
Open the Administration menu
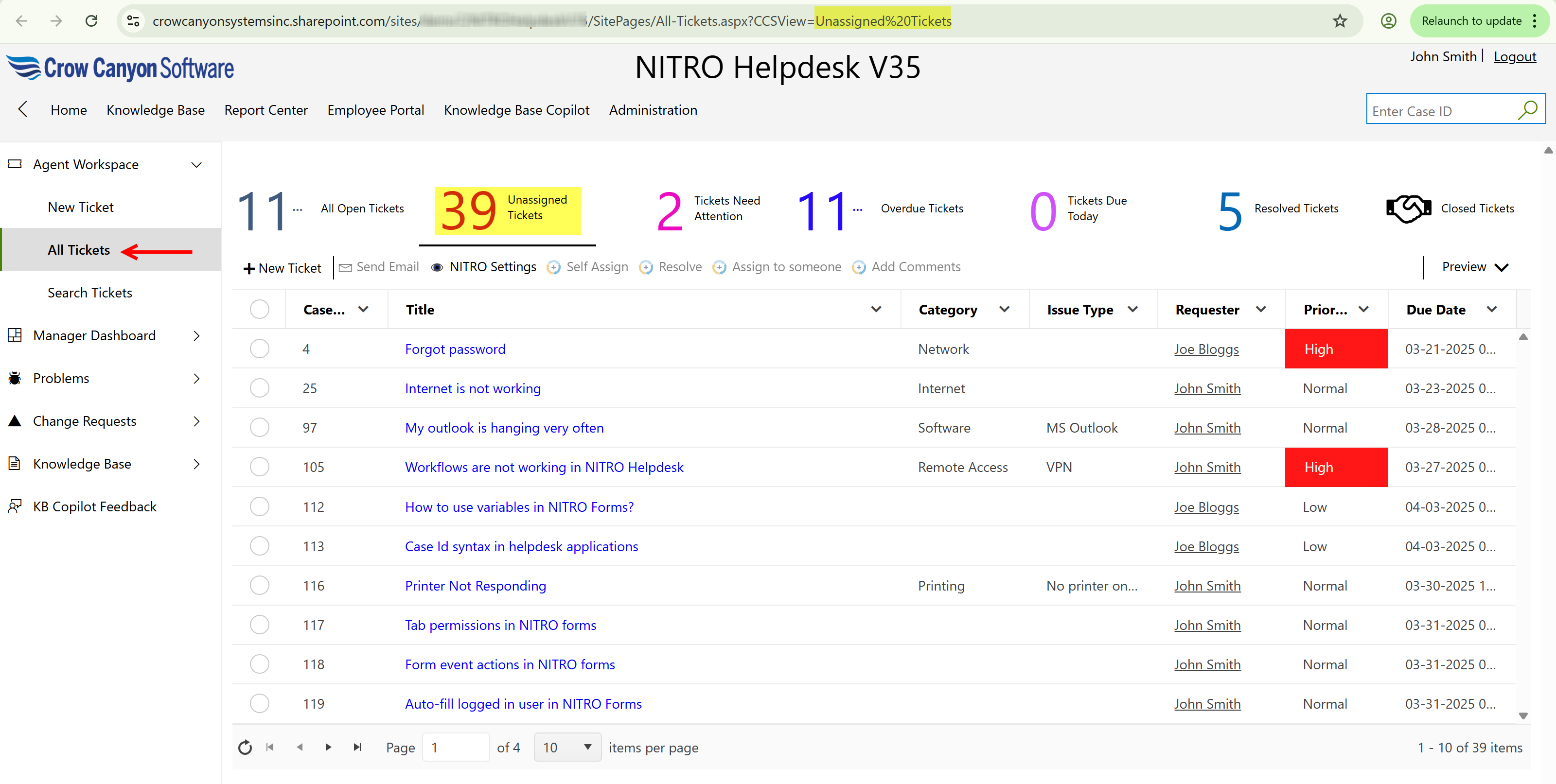653,110
